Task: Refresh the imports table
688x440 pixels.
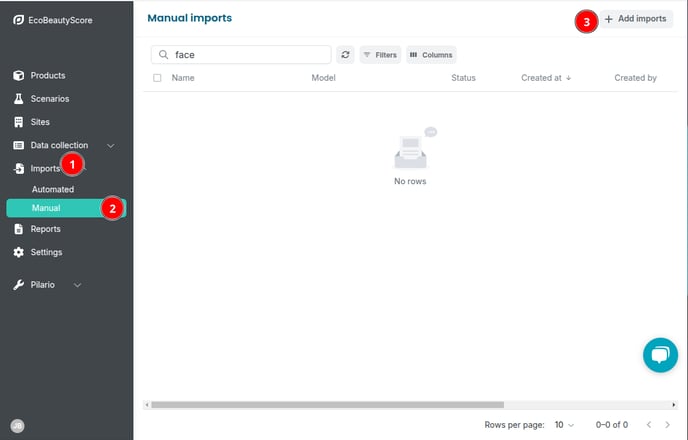Action: (x=345, y=54)
